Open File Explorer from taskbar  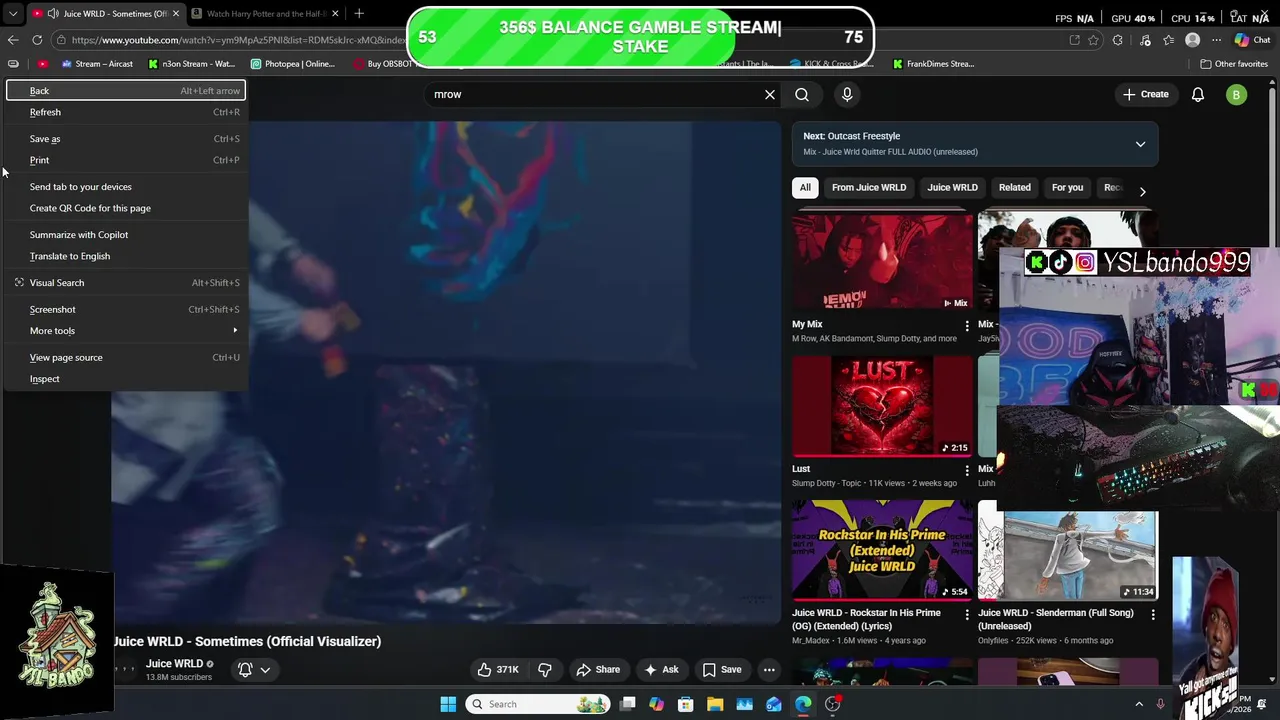pos(715,704)
